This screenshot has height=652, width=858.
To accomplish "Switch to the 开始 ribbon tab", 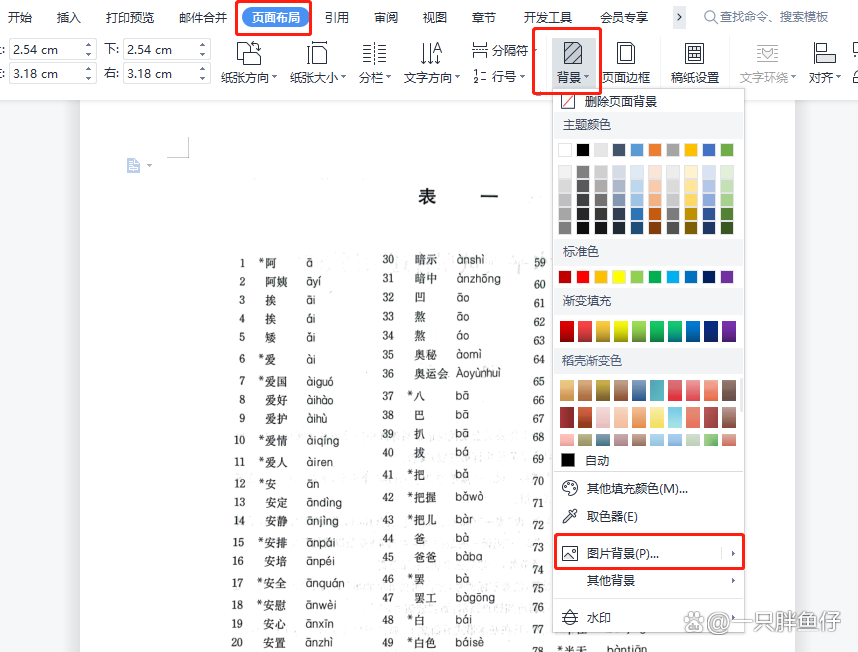I will click(x=22, y=16).
